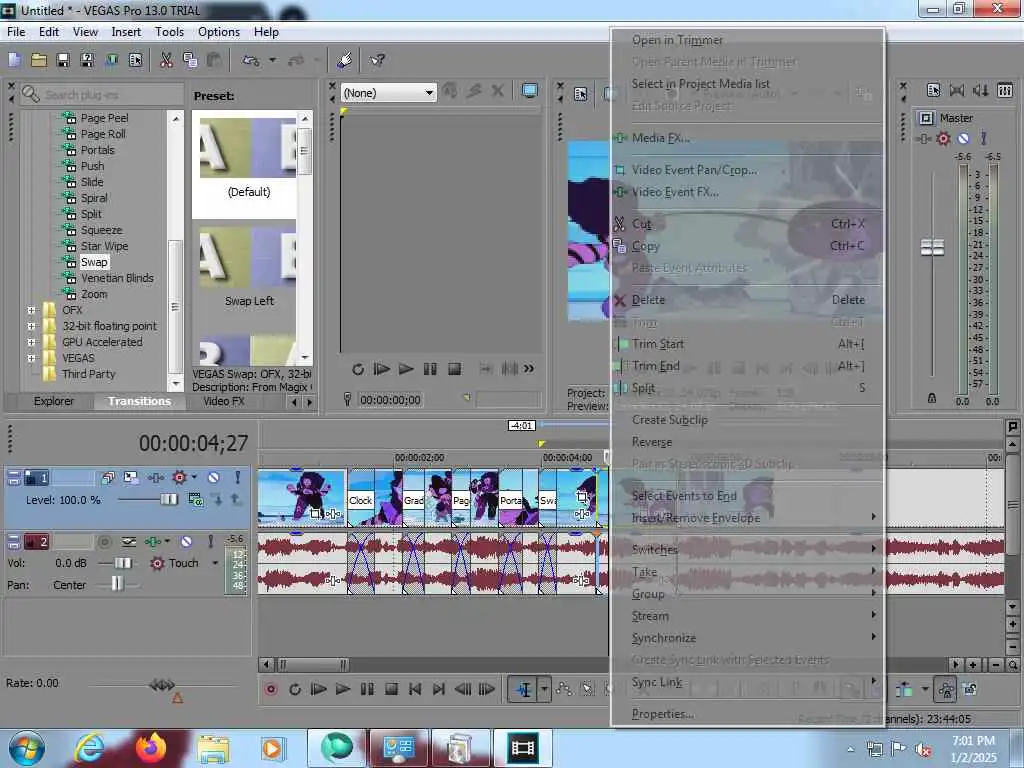Open the Undo history dropdown arrow
Viewport: 1024px width, 768px height.
pyautogui.click(x=272, y=60)
